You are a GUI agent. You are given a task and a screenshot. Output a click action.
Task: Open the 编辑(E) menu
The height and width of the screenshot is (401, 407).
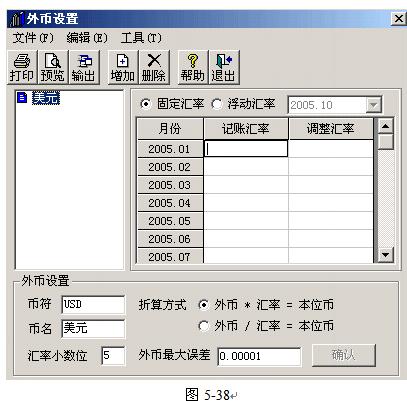click(x=87, y=38)
